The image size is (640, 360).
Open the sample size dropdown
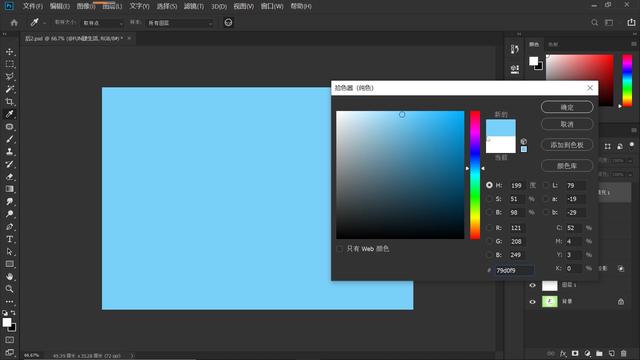pyautogui.click(x=102, y=23)
